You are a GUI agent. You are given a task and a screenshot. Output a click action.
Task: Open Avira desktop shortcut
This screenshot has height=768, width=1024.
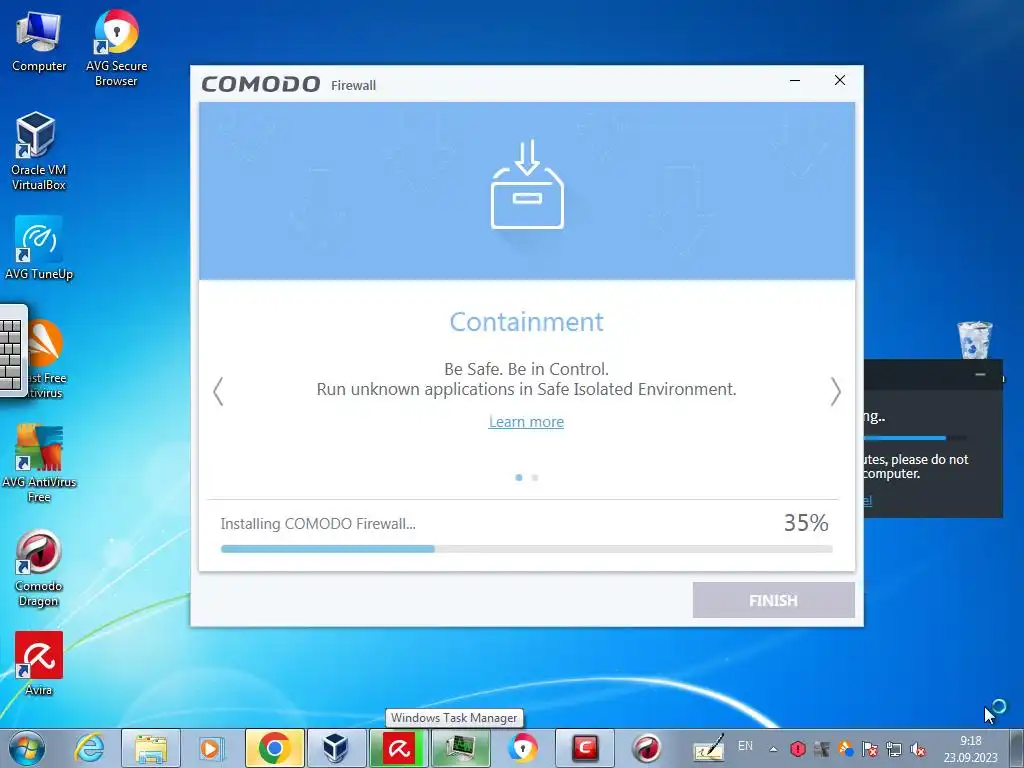pos(39,664)
